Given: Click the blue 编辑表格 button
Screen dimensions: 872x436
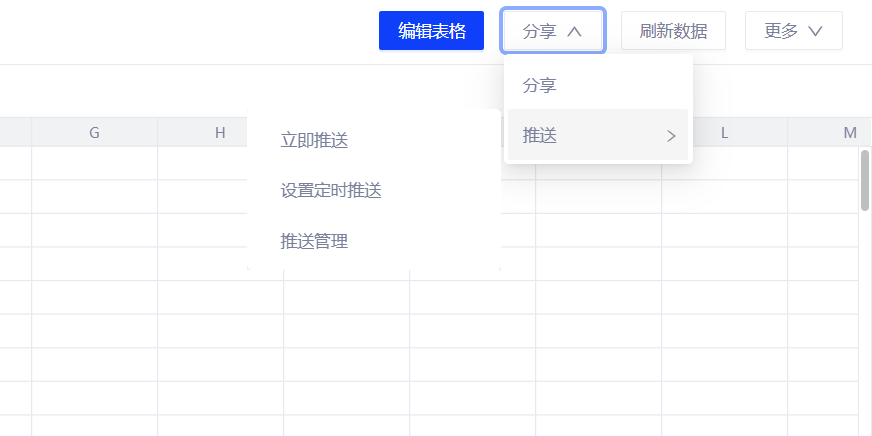Looking at the screenshot, I should pos(432,31).
